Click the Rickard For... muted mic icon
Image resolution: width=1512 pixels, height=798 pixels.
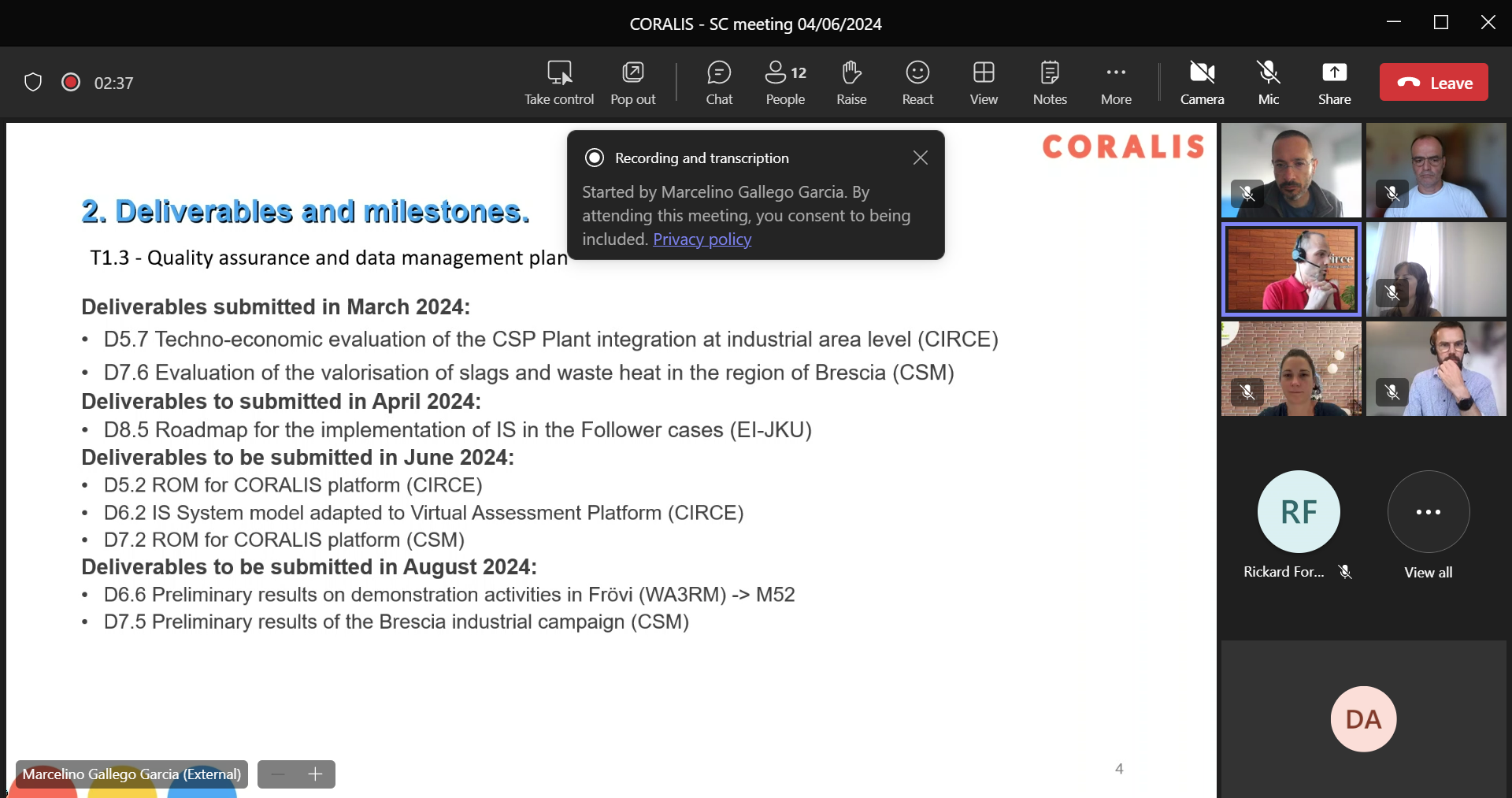(x=1345, y=572)
